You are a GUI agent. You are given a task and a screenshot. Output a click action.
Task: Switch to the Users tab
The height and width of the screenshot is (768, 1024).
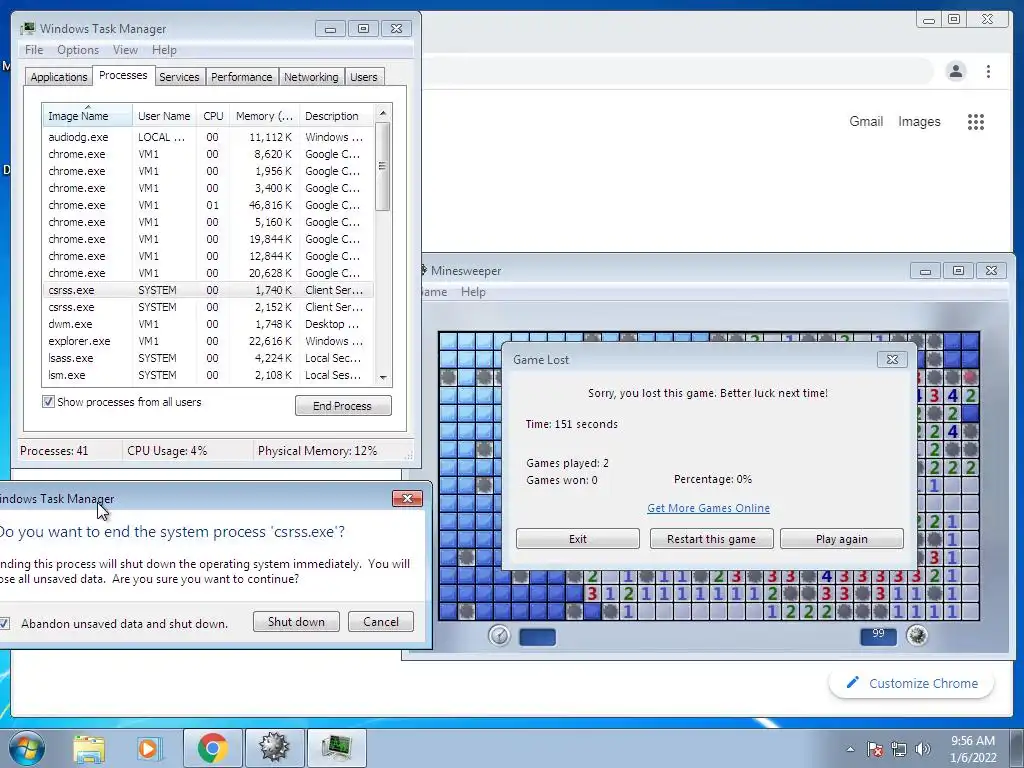coord(363,77)
